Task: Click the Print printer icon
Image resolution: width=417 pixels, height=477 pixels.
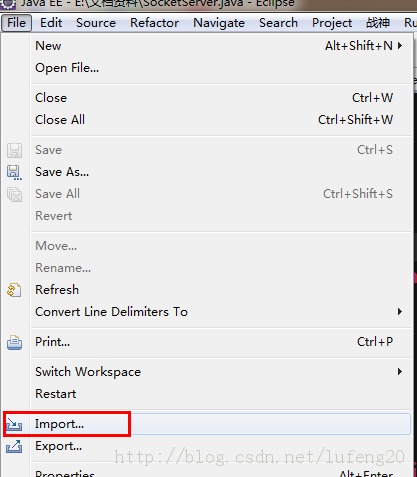Action: coord(14,342)
